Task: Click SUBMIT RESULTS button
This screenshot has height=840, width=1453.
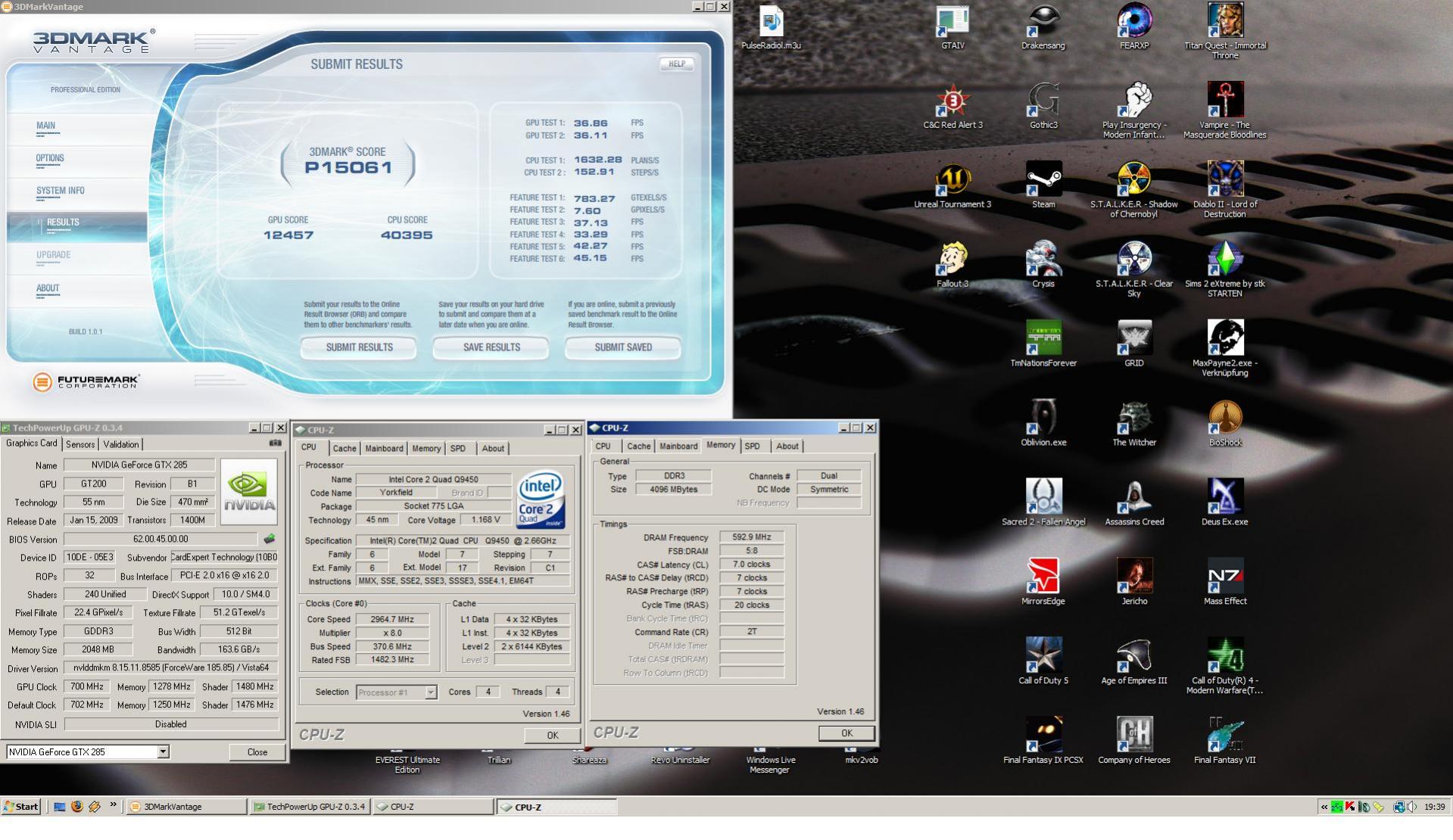Action: [359, 347]
